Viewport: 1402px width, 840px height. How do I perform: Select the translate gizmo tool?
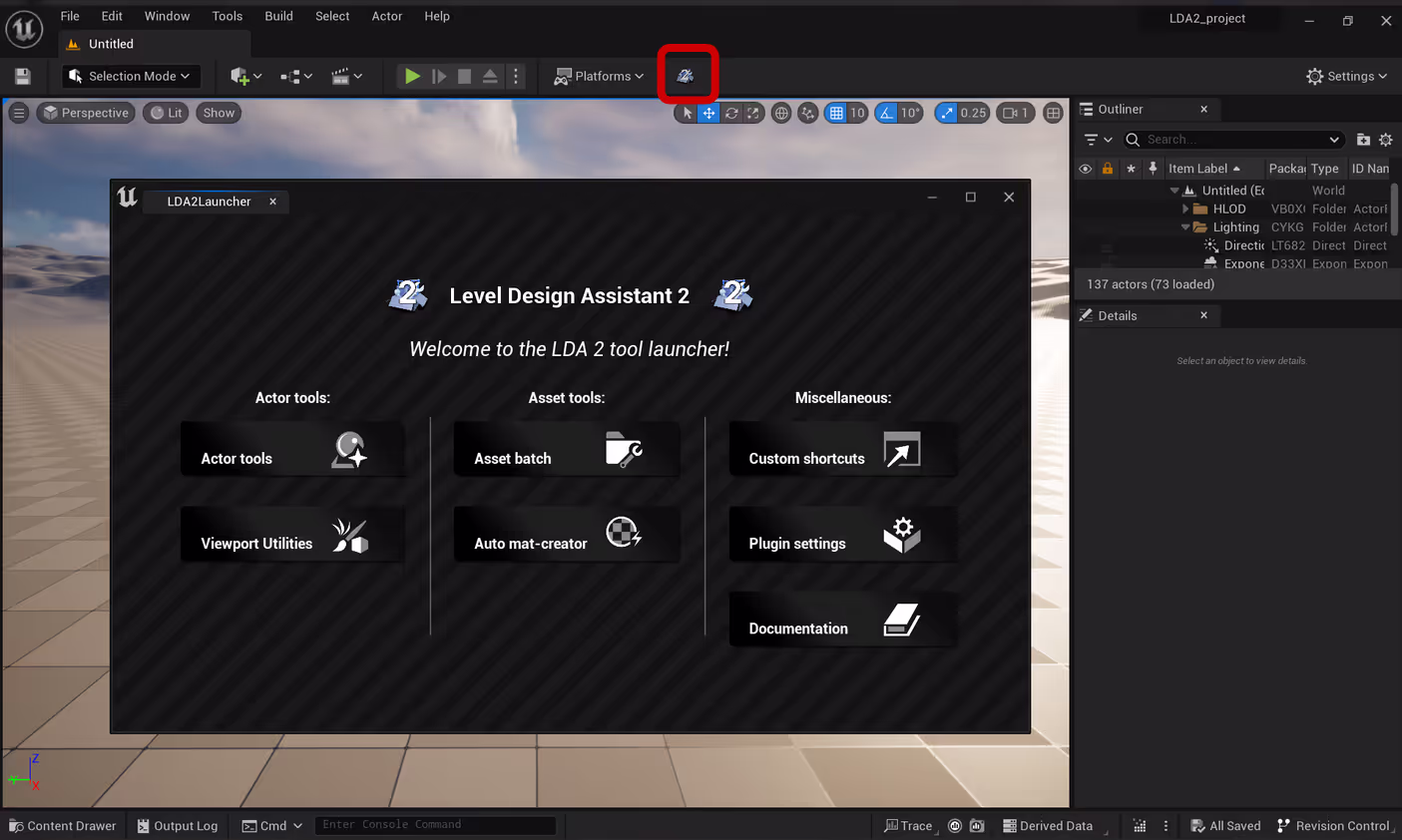pos(708,113)
